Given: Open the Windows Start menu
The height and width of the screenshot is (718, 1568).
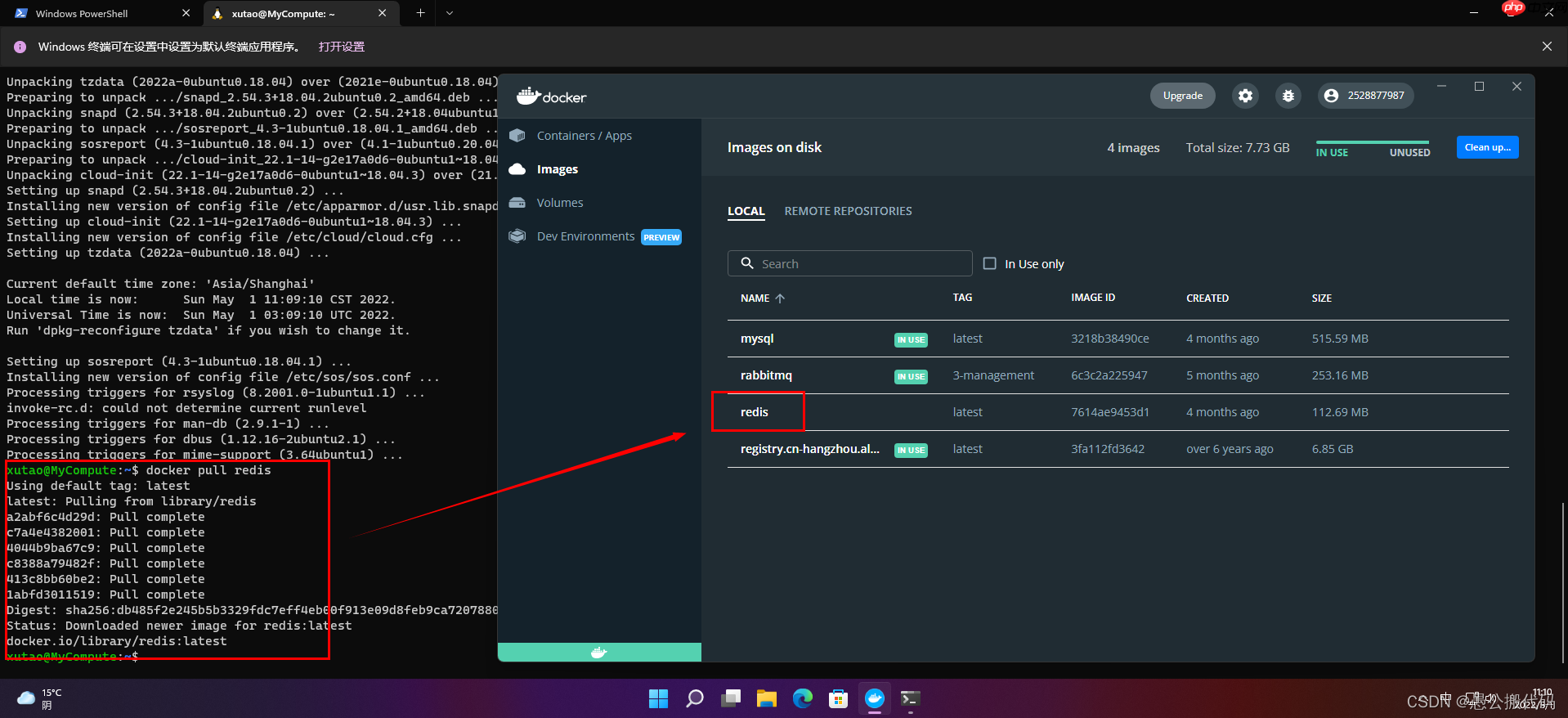Looking at the screenshot, I should (658, 698).
